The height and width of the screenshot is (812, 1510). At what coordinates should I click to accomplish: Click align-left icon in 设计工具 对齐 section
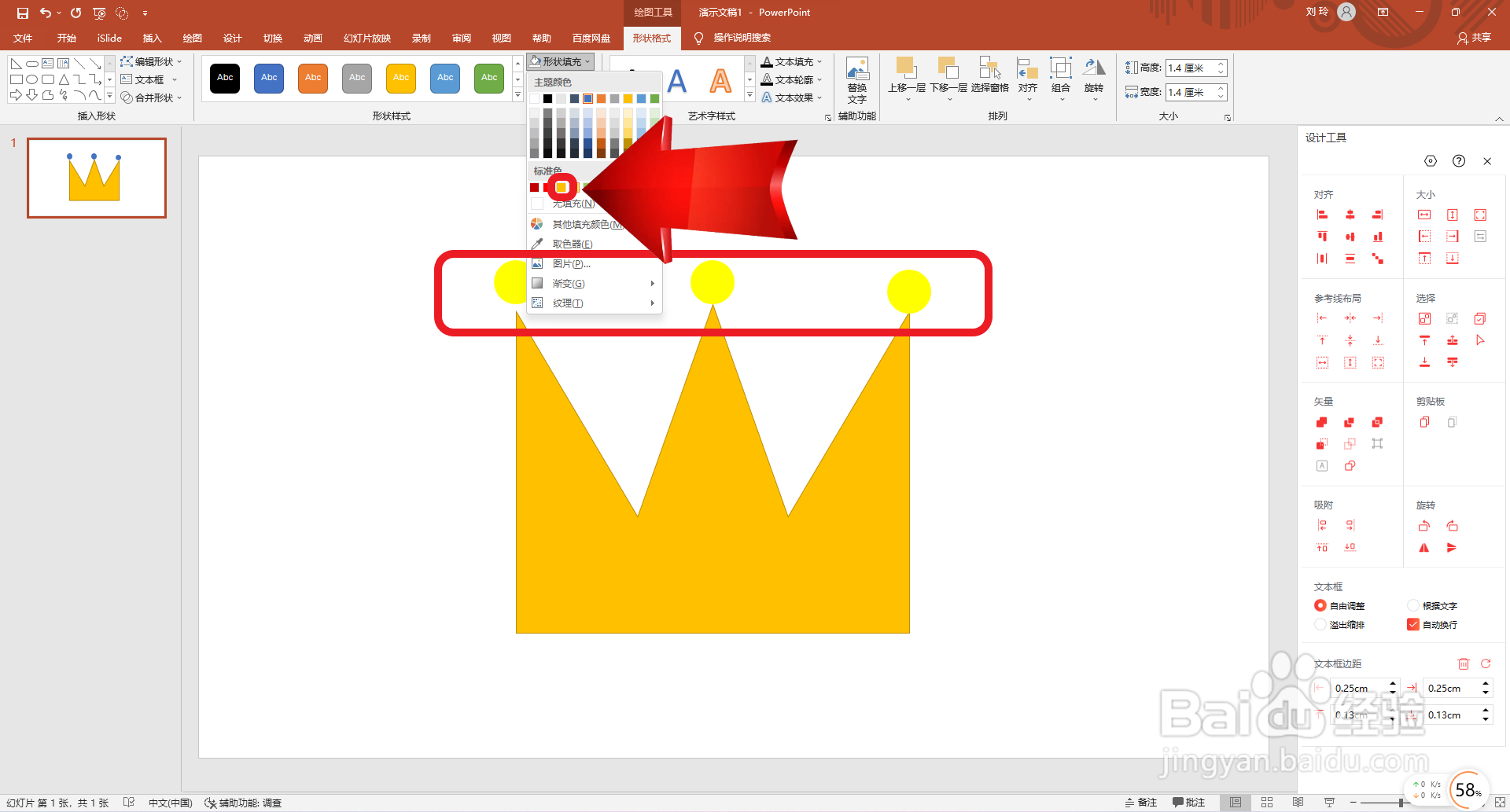(1322, 215)
